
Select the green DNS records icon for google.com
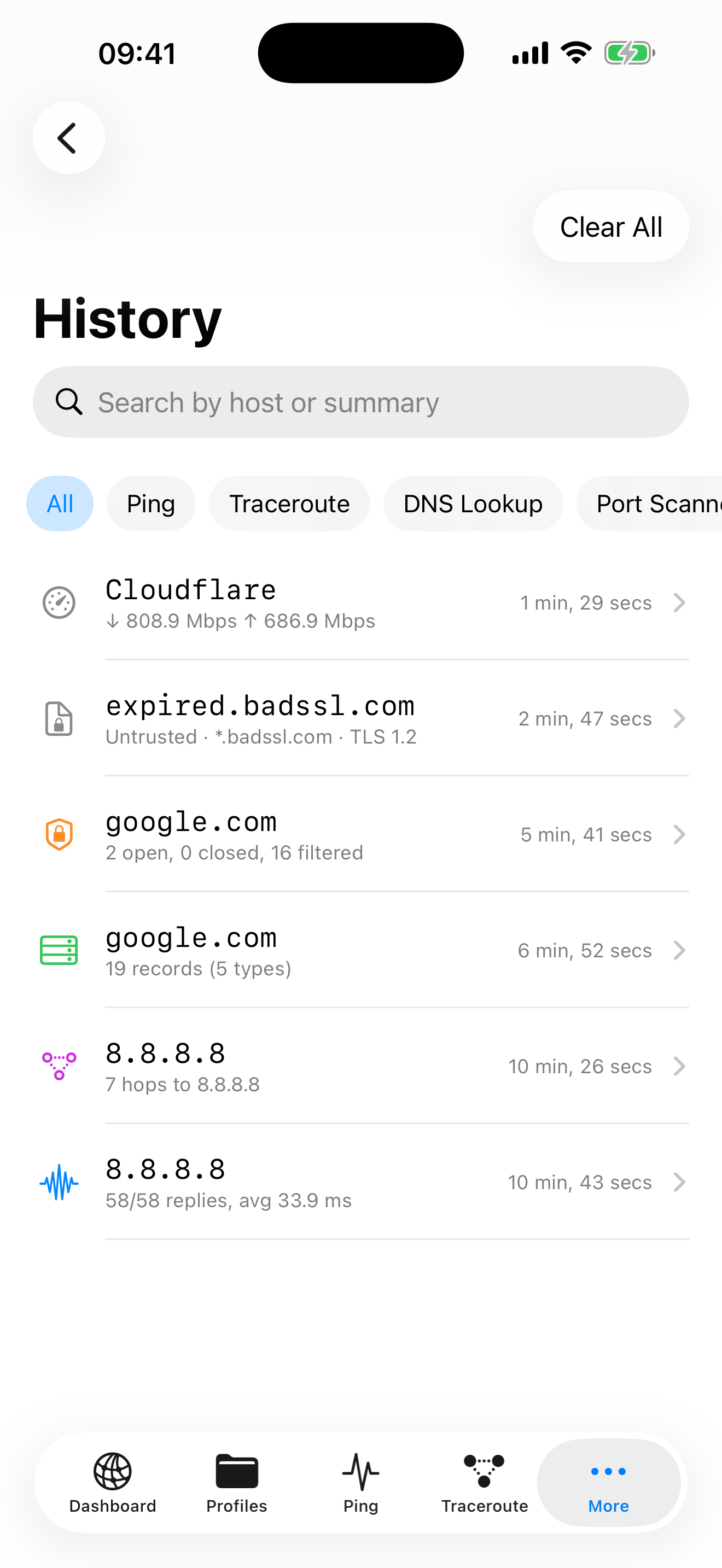[59, 950]
